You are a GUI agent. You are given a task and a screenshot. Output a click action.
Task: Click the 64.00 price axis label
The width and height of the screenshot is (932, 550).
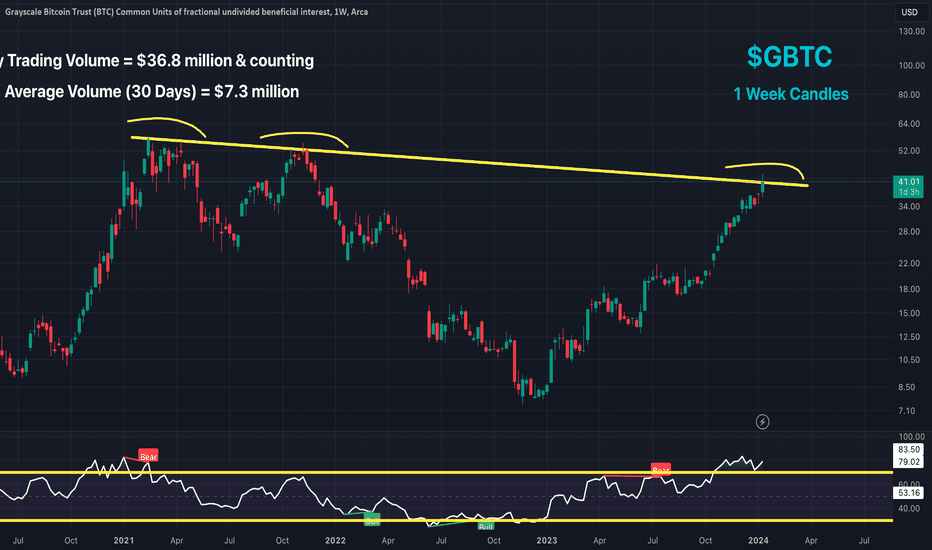[x=911, y=124]
